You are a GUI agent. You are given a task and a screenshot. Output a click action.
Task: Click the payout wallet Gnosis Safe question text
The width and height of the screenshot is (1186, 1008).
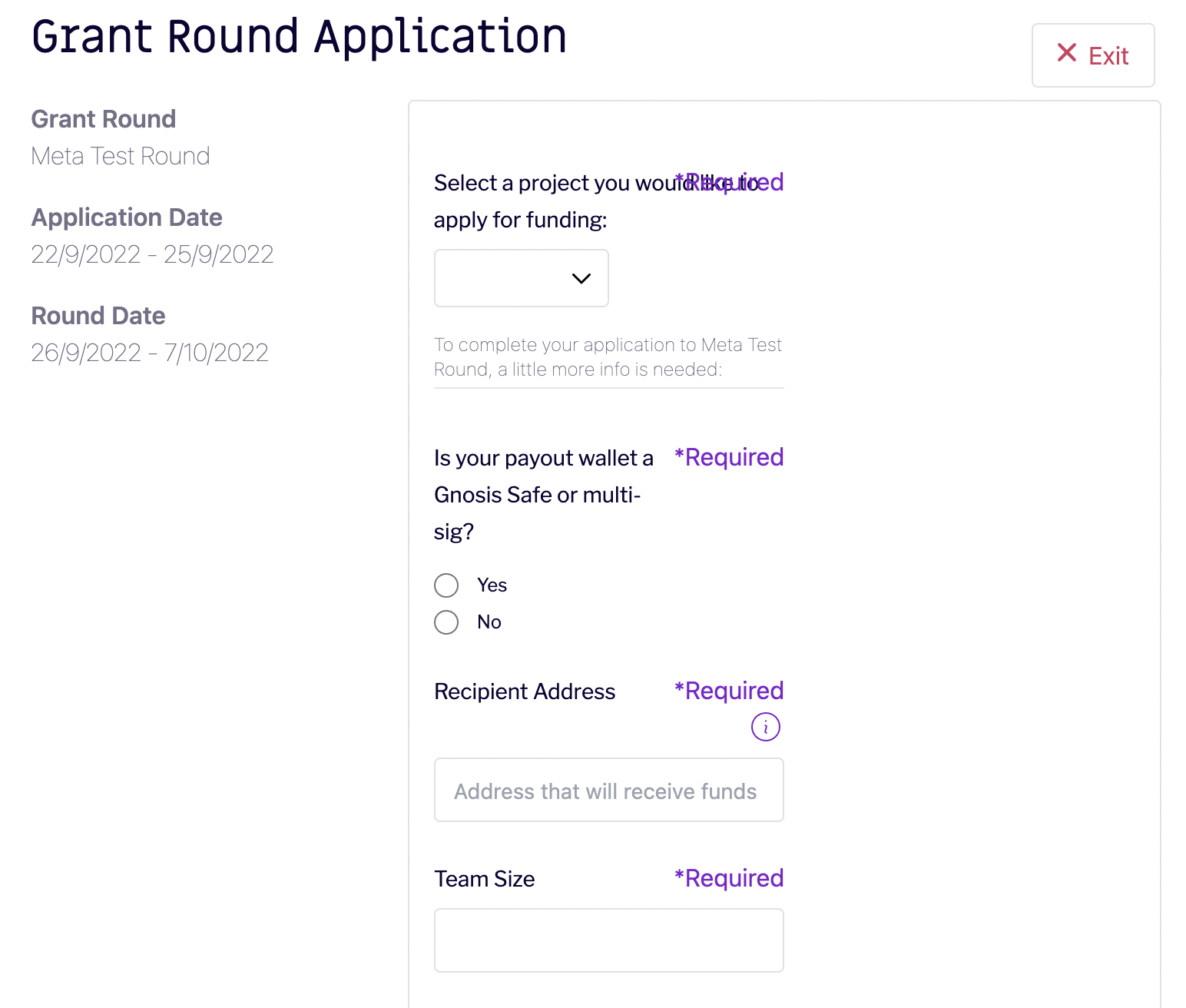click(x=544, y=495)
